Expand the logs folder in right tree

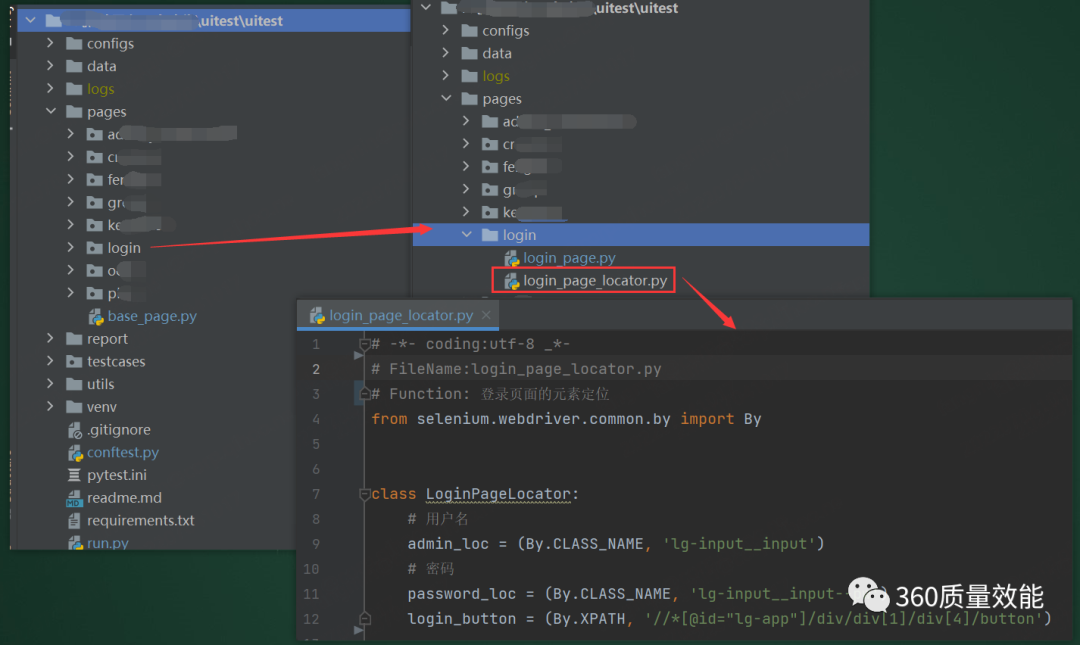pos(445,76)
